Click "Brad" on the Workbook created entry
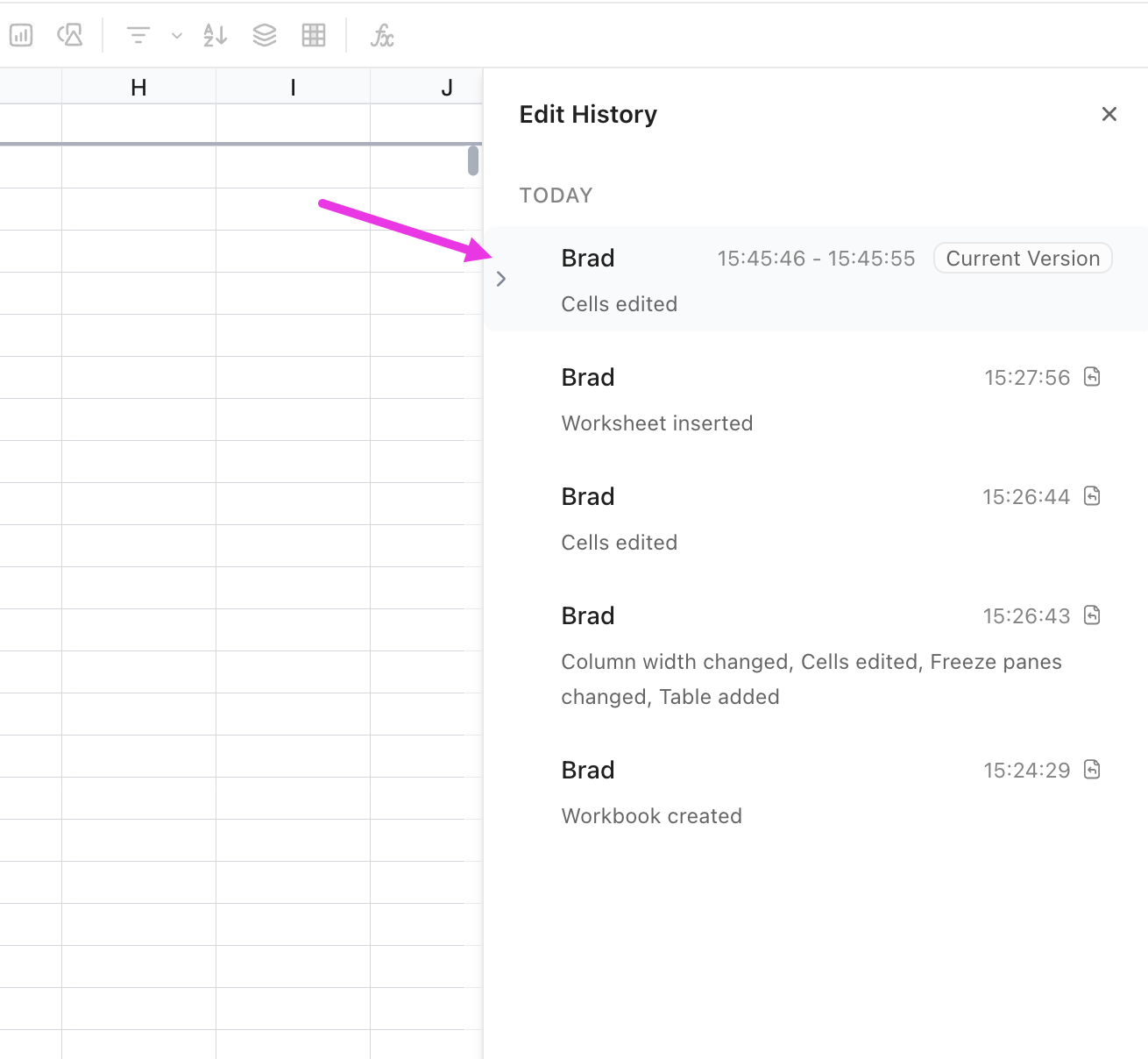1148x1059 pixels. (588, 770)
